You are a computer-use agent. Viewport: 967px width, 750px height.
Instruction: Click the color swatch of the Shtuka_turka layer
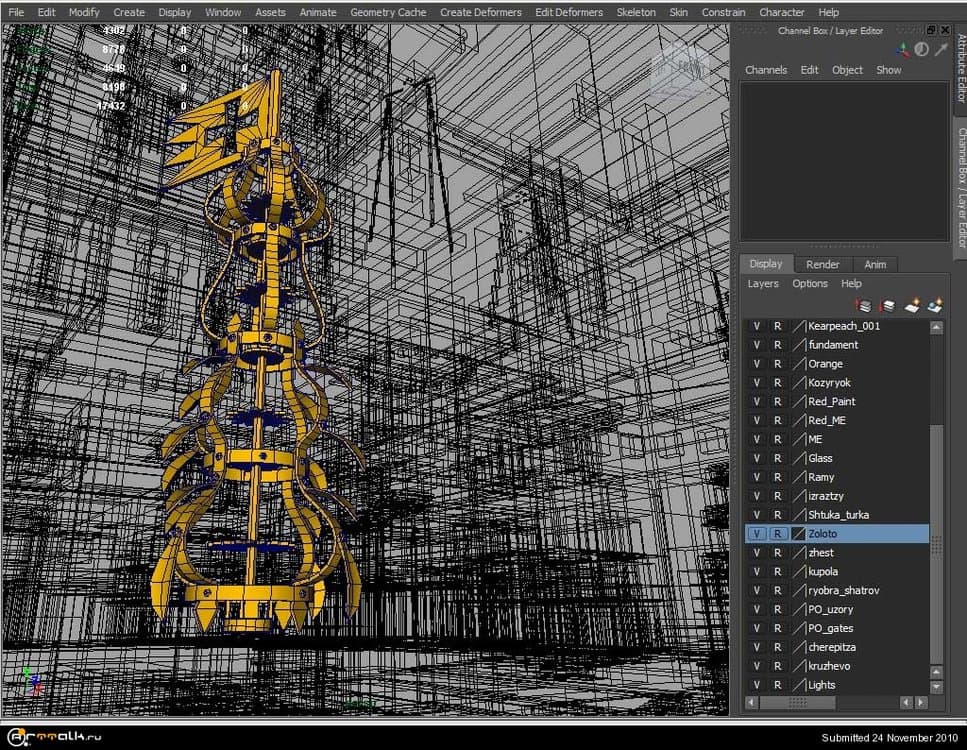(799, 515)
